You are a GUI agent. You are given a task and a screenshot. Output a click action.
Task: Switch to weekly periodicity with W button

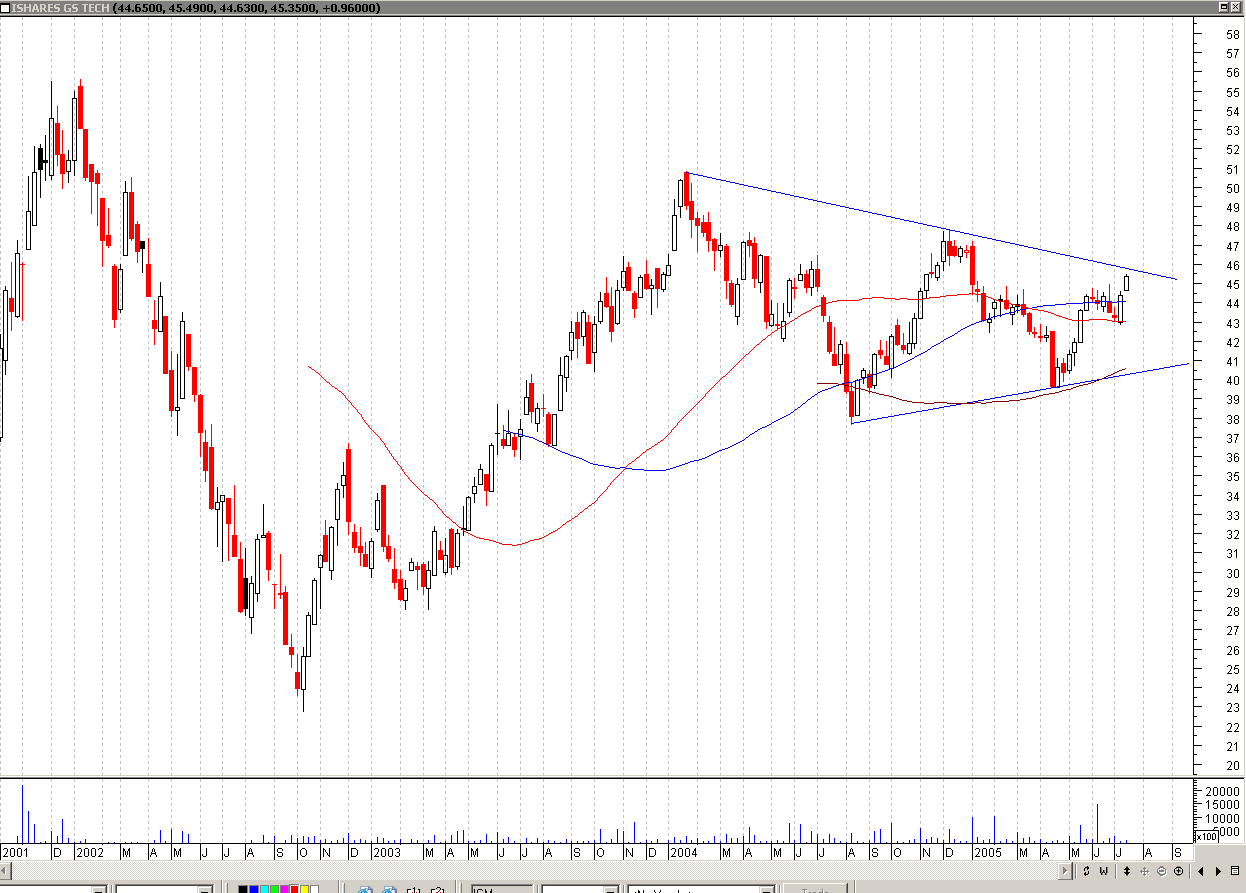pyautogui.click(x=1104, y=871)
